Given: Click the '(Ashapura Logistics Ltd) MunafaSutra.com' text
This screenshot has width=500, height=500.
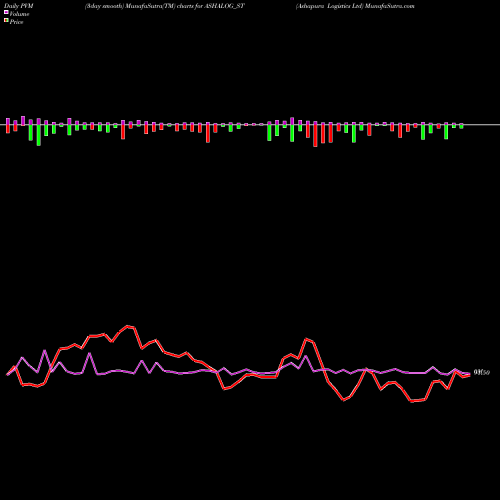Looking at the screenshot, I should coord(355,6).
